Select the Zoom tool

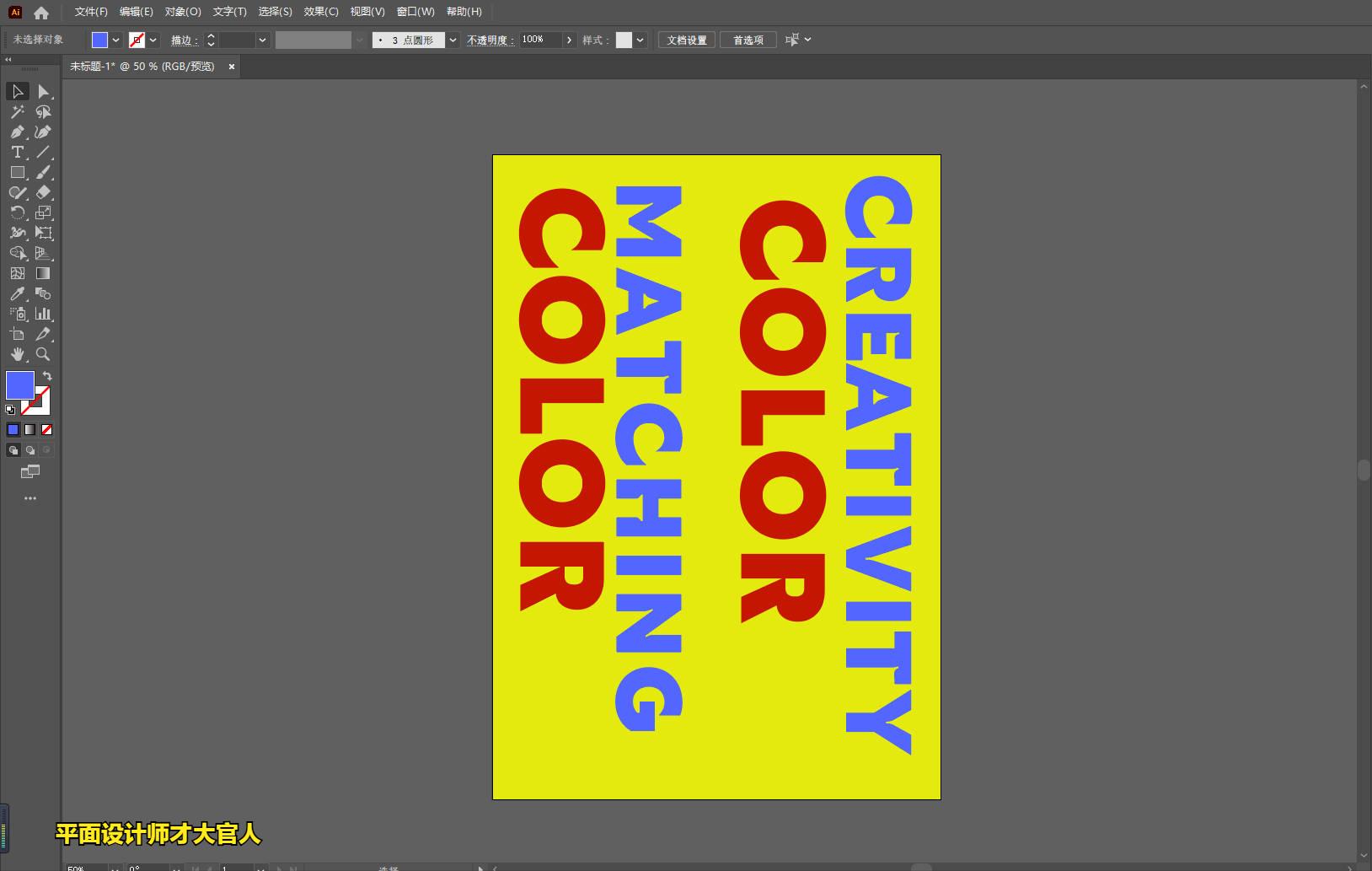43,354
